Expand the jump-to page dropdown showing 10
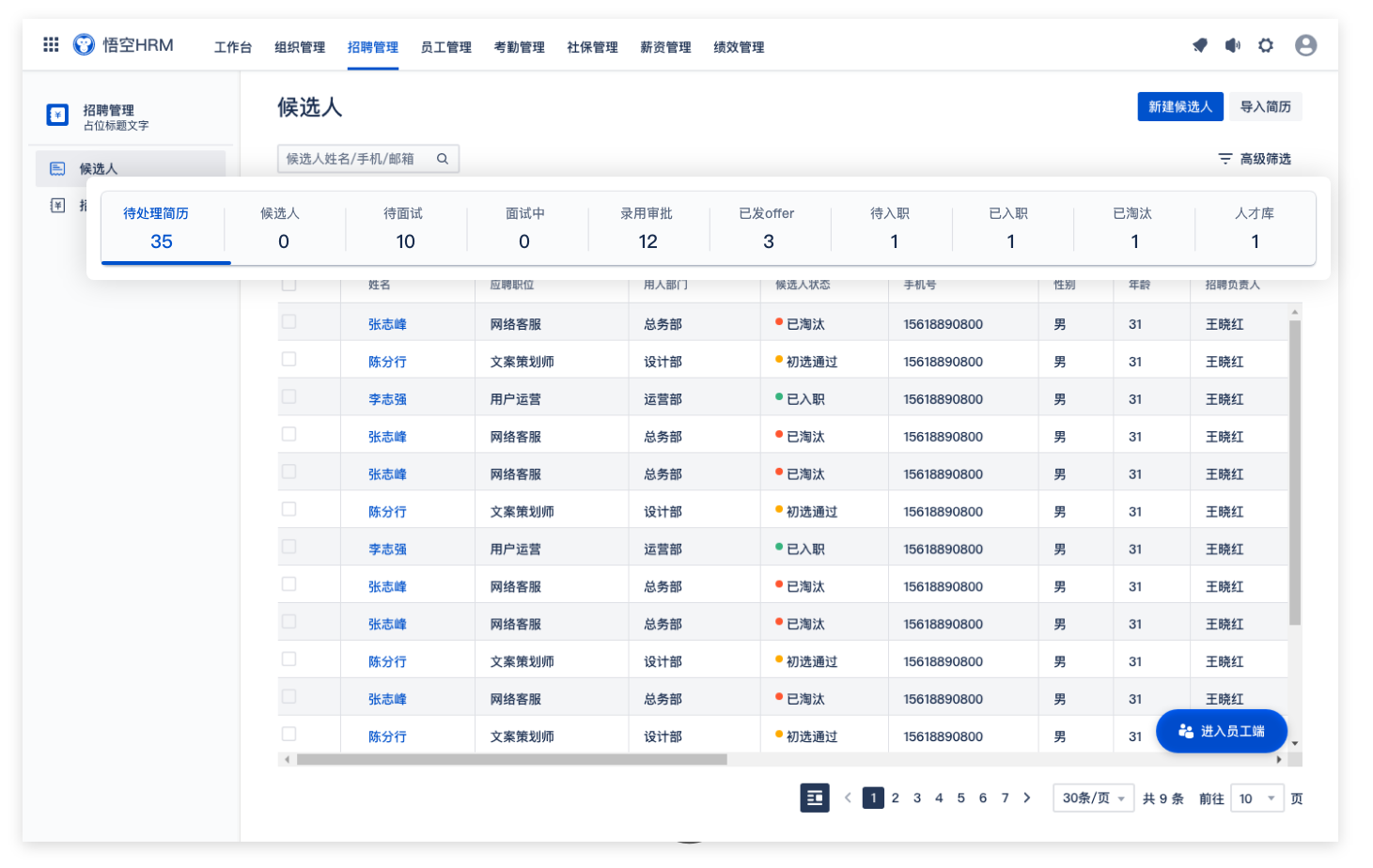 pos(1256,798)
